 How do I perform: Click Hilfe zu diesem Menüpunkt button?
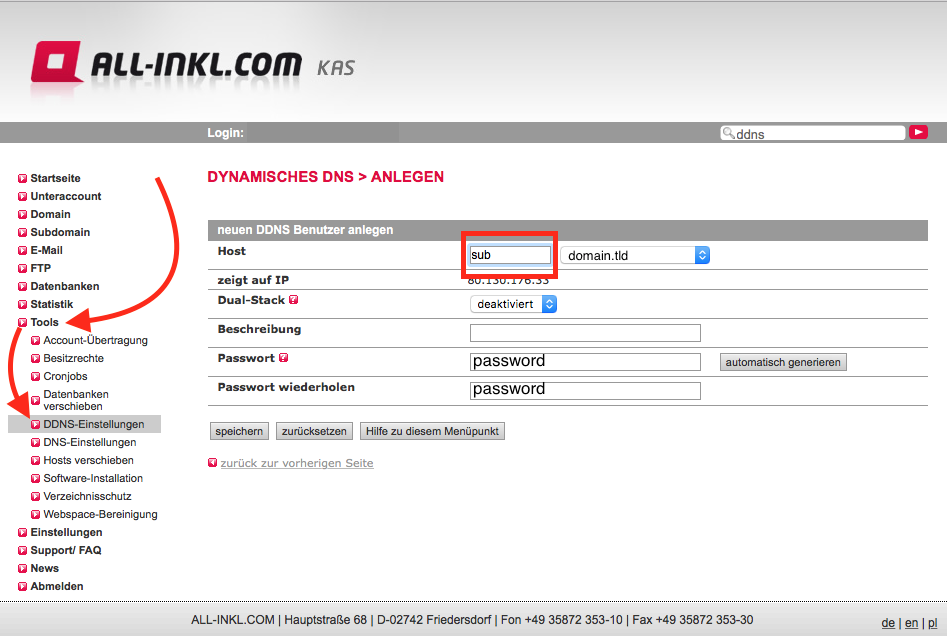tap(432, 431)
